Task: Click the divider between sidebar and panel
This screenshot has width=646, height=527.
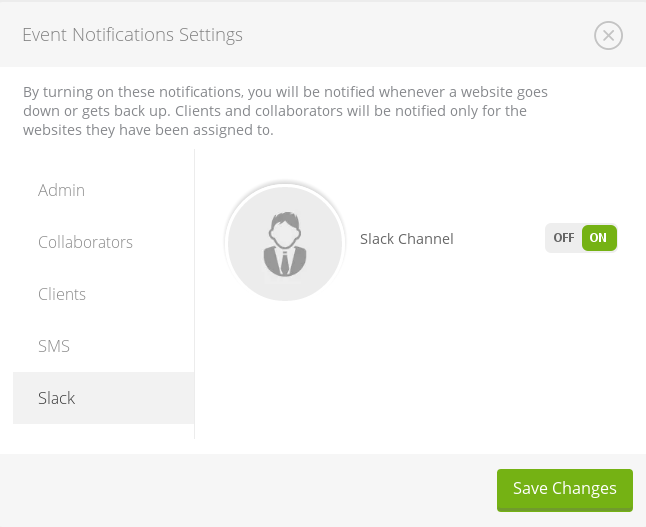Action: 194,300
